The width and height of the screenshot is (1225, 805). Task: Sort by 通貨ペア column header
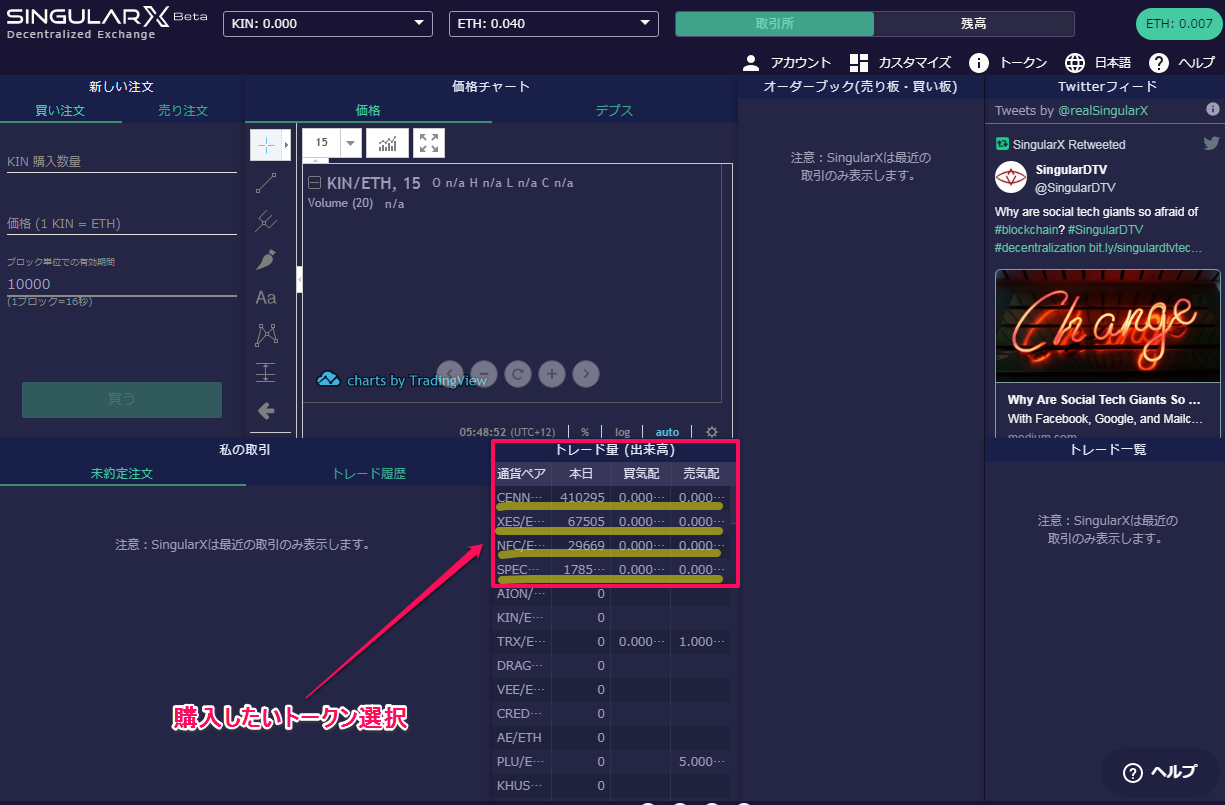click(x=522, y=473)
